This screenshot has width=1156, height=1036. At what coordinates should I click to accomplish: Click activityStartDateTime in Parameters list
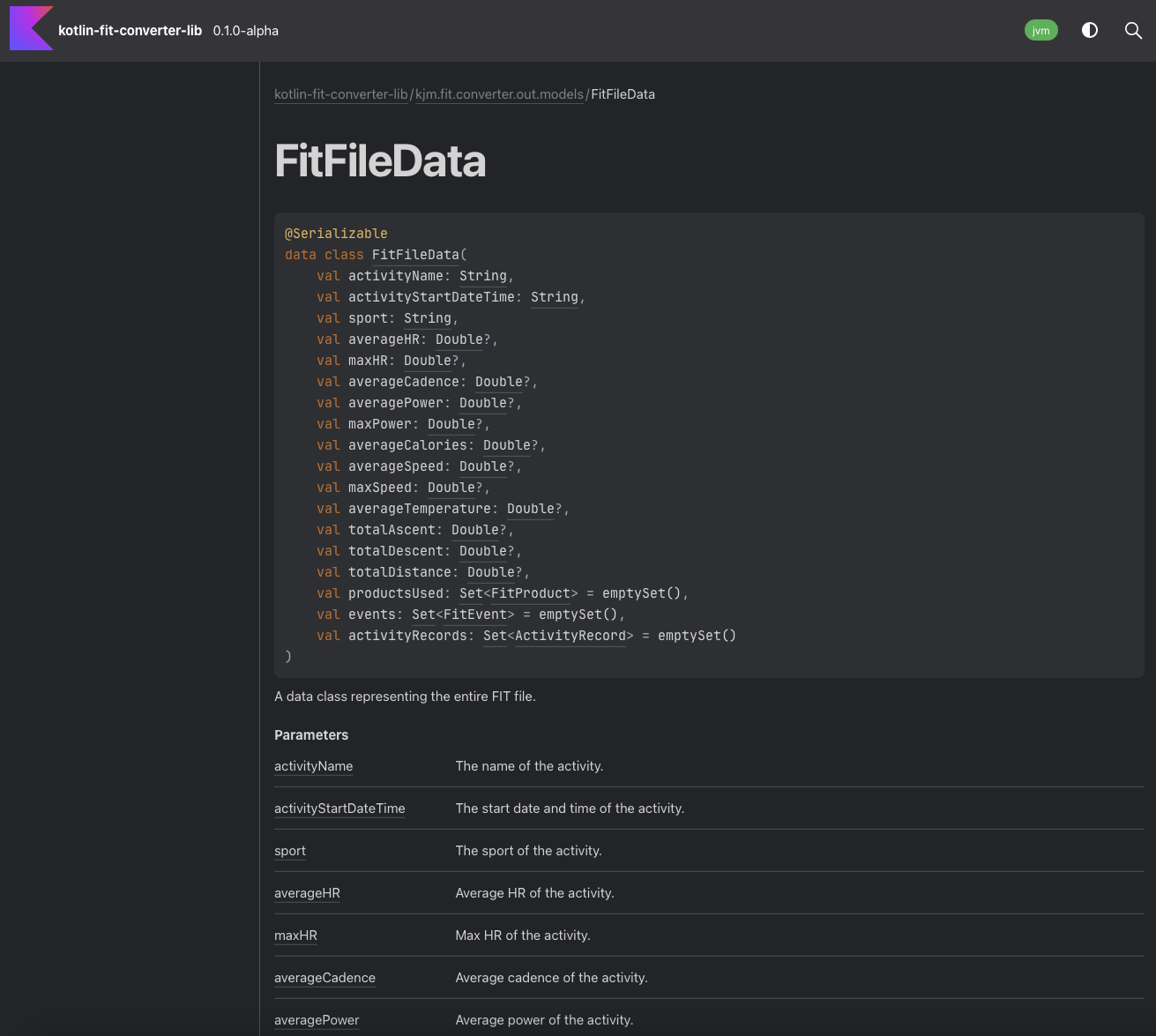click(x=339, y=809)
